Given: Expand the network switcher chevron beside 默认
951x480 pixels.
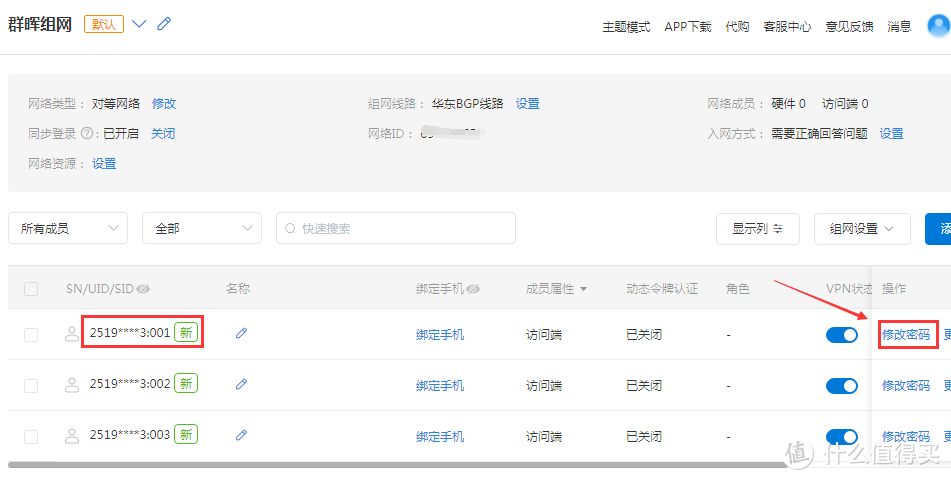Looking at the screenshot, I should point(139,24).
